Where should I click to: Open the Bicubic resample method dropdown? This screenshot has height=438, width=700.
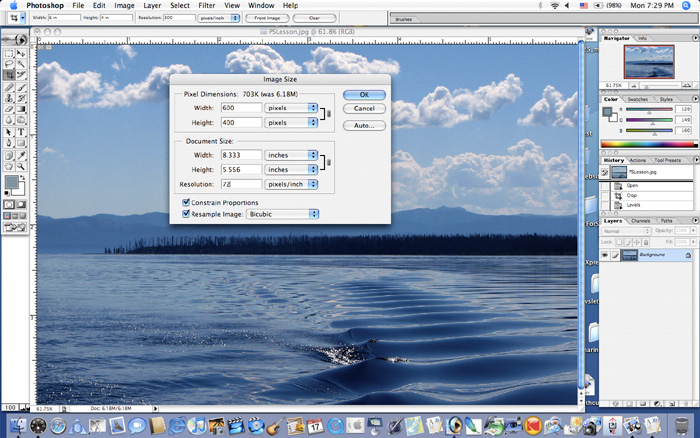(x=283, y=214)
